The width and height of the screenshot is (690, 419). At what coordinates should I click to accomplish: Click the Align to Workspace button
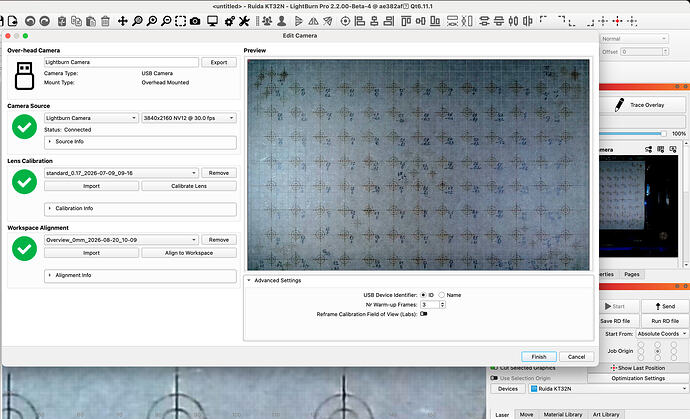[189, 253]
